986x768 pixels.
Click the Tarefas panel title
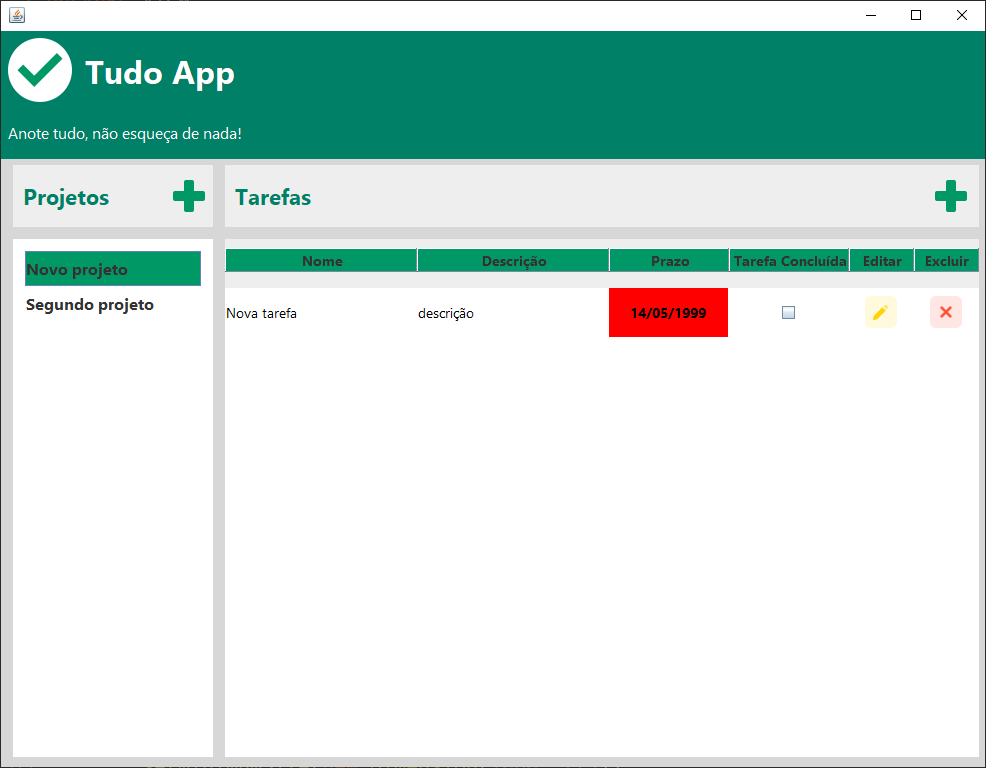[x=273, y=197]
